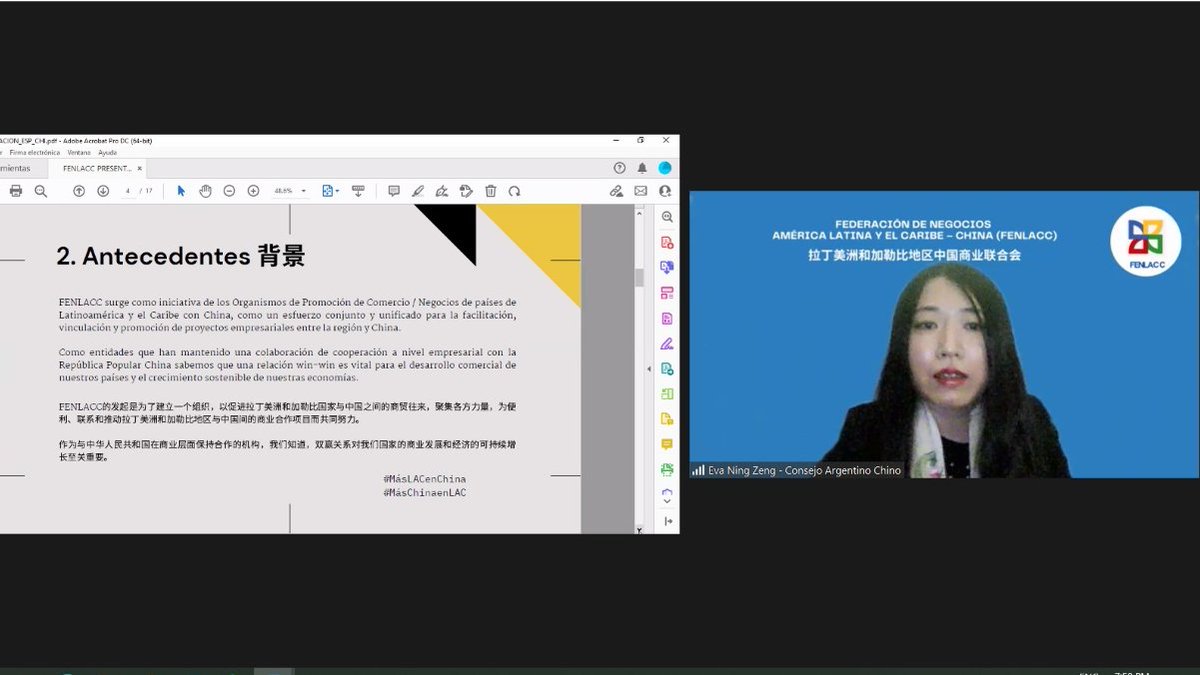This screenshot has width=1200, height=675.
Task: Click the FENLACC logo in video
Action: (1145, 240)
